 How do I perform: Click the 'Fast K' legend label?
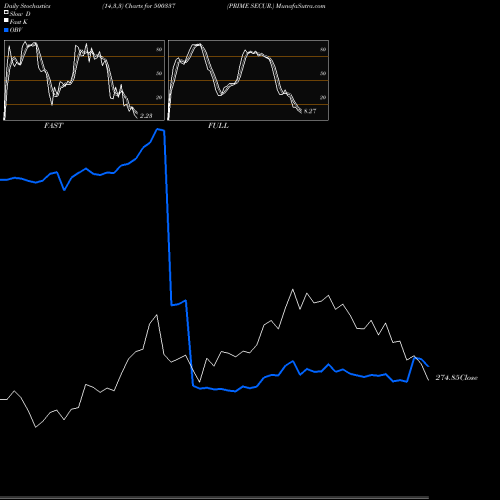(x=19, y=22)
